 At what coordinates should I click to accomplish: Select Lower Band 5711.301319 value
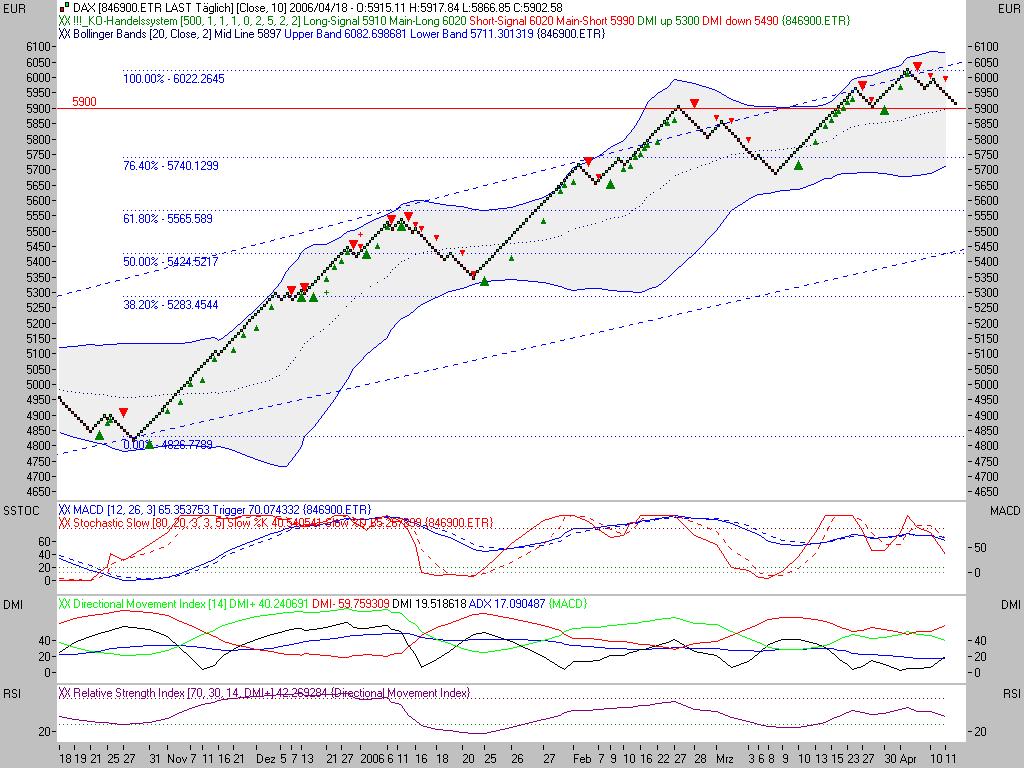[472, 33]
